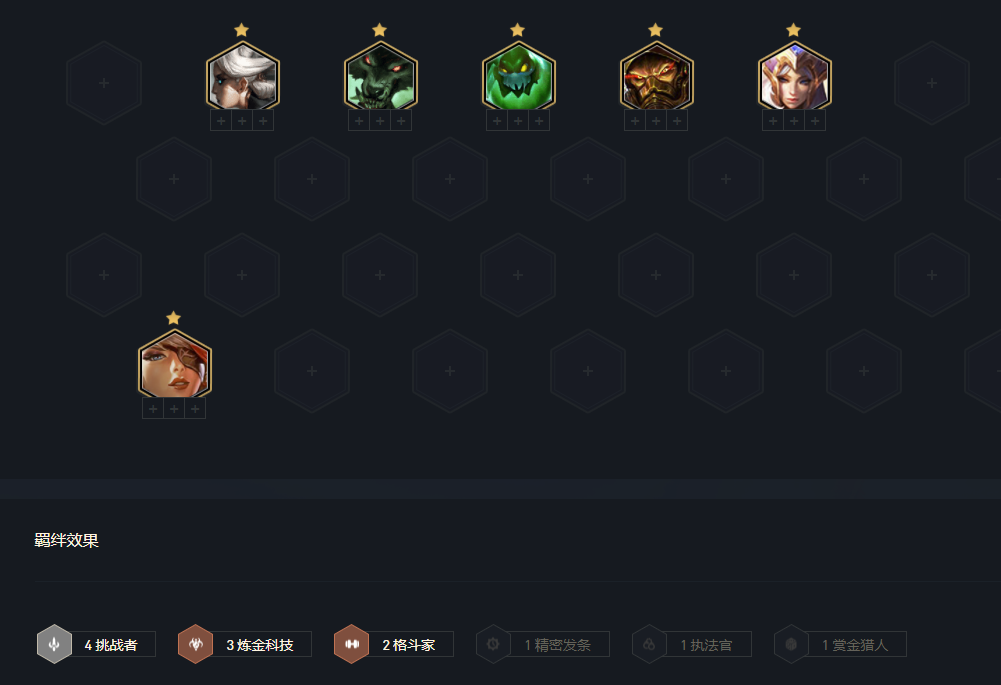The height and width of the screenshot is (685, 1001).
Task: Select the bronze armored masked champion portrait
Action: point(656,77)
